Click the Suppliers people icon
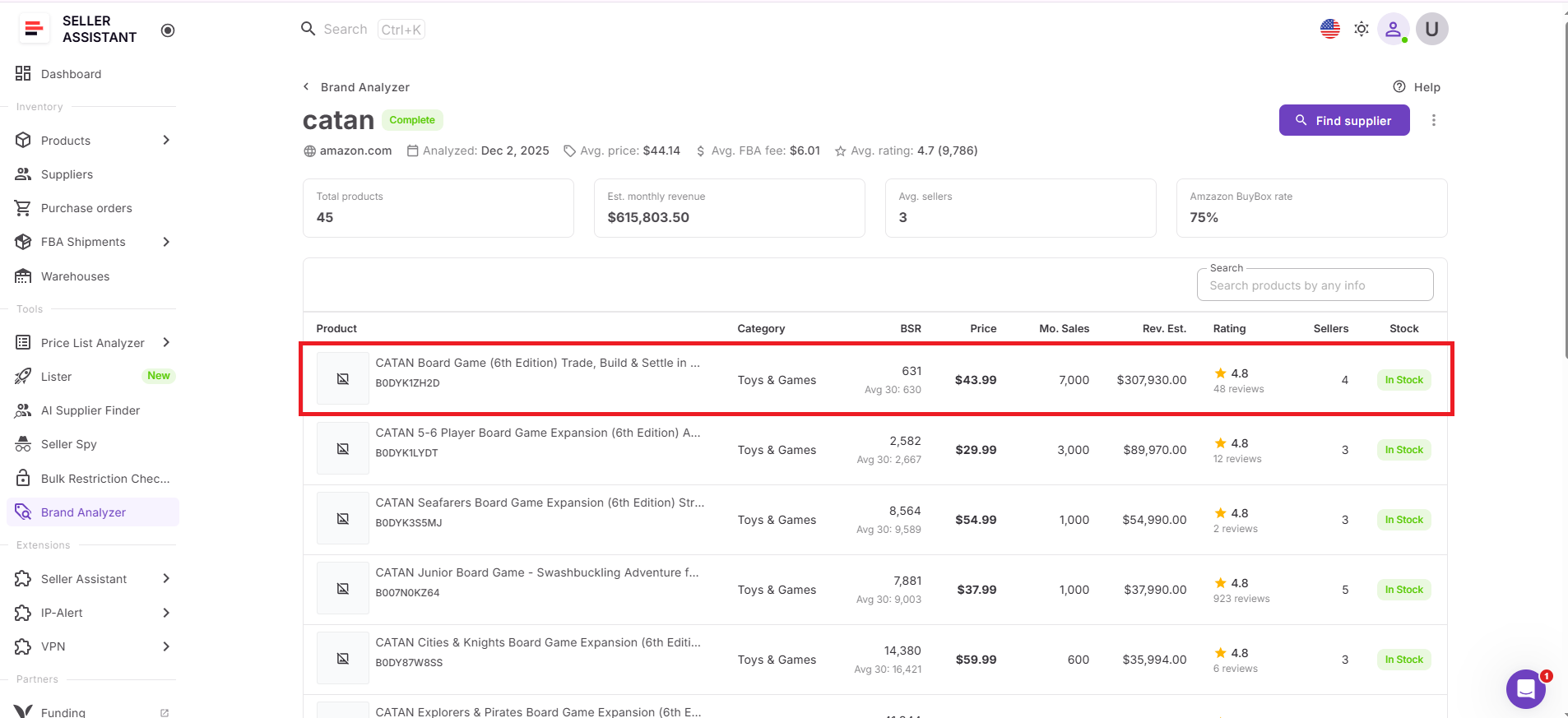Viewport: 1568px width, 718px height. click(x=23, y=174)
